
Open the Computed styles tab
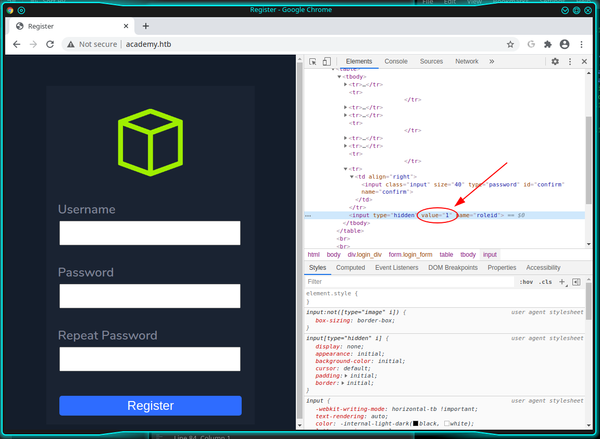[350, 268]
